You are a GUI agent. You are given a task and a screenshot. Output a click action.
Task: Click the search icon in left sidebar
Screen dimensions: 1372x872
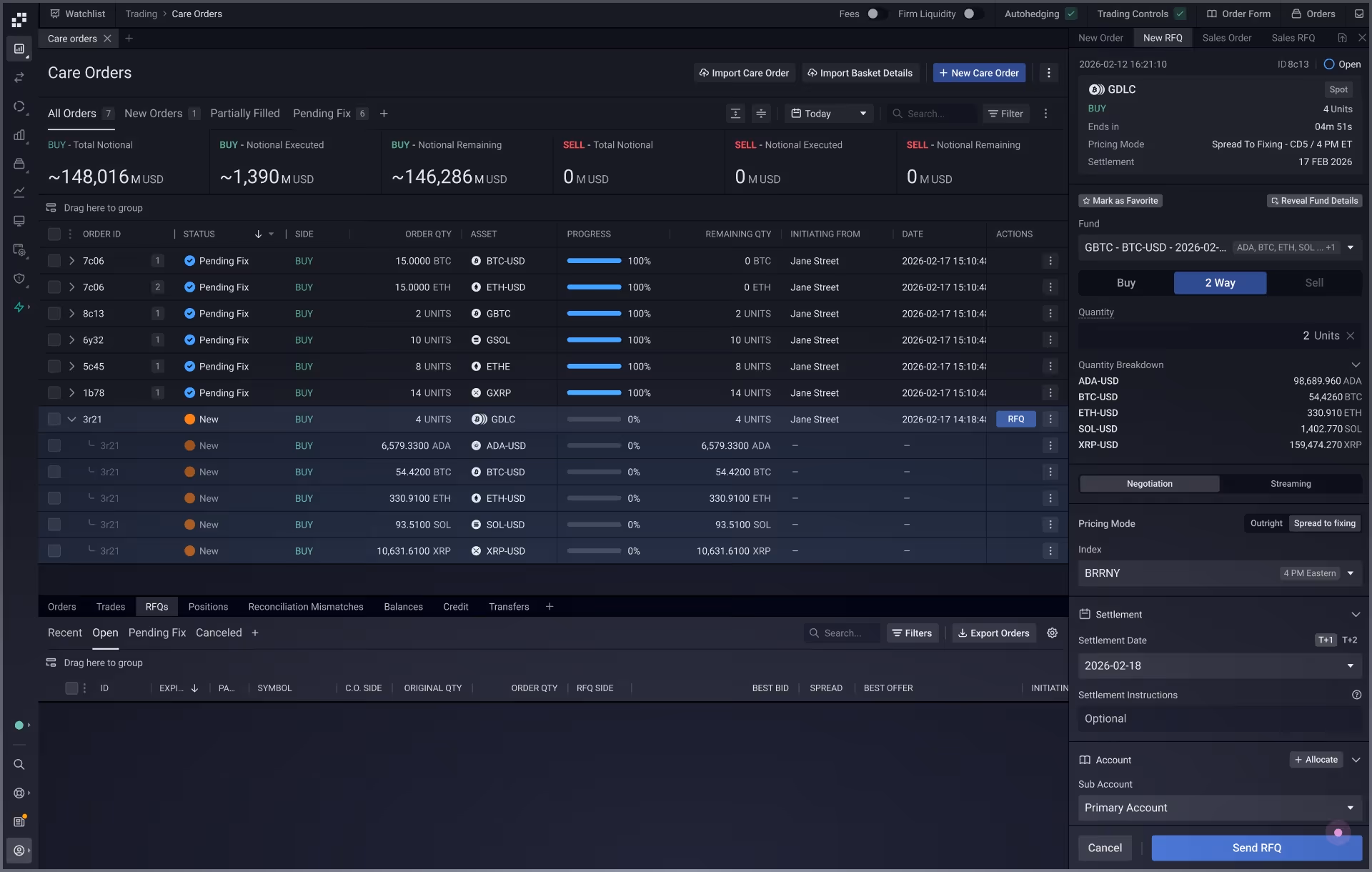tap(19, 764)
